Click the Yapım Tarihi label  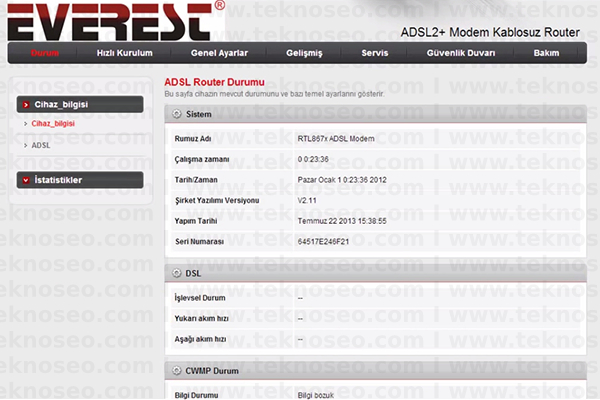(196, 221)
